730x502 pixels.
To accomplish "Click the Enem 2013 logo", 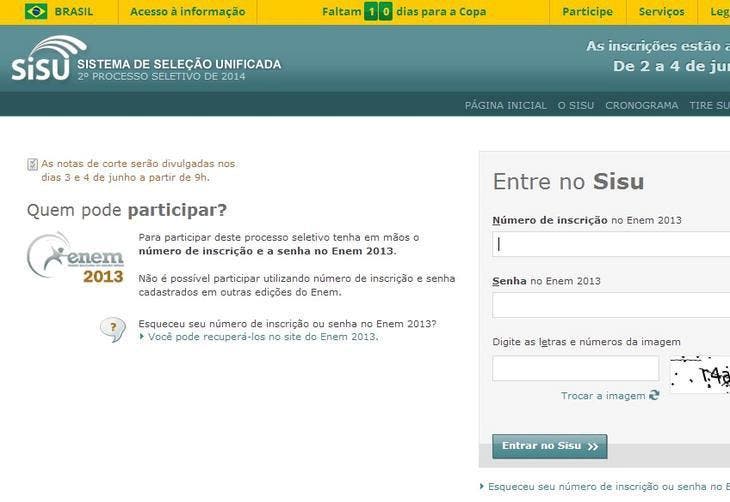I will [x=75, y=258].
